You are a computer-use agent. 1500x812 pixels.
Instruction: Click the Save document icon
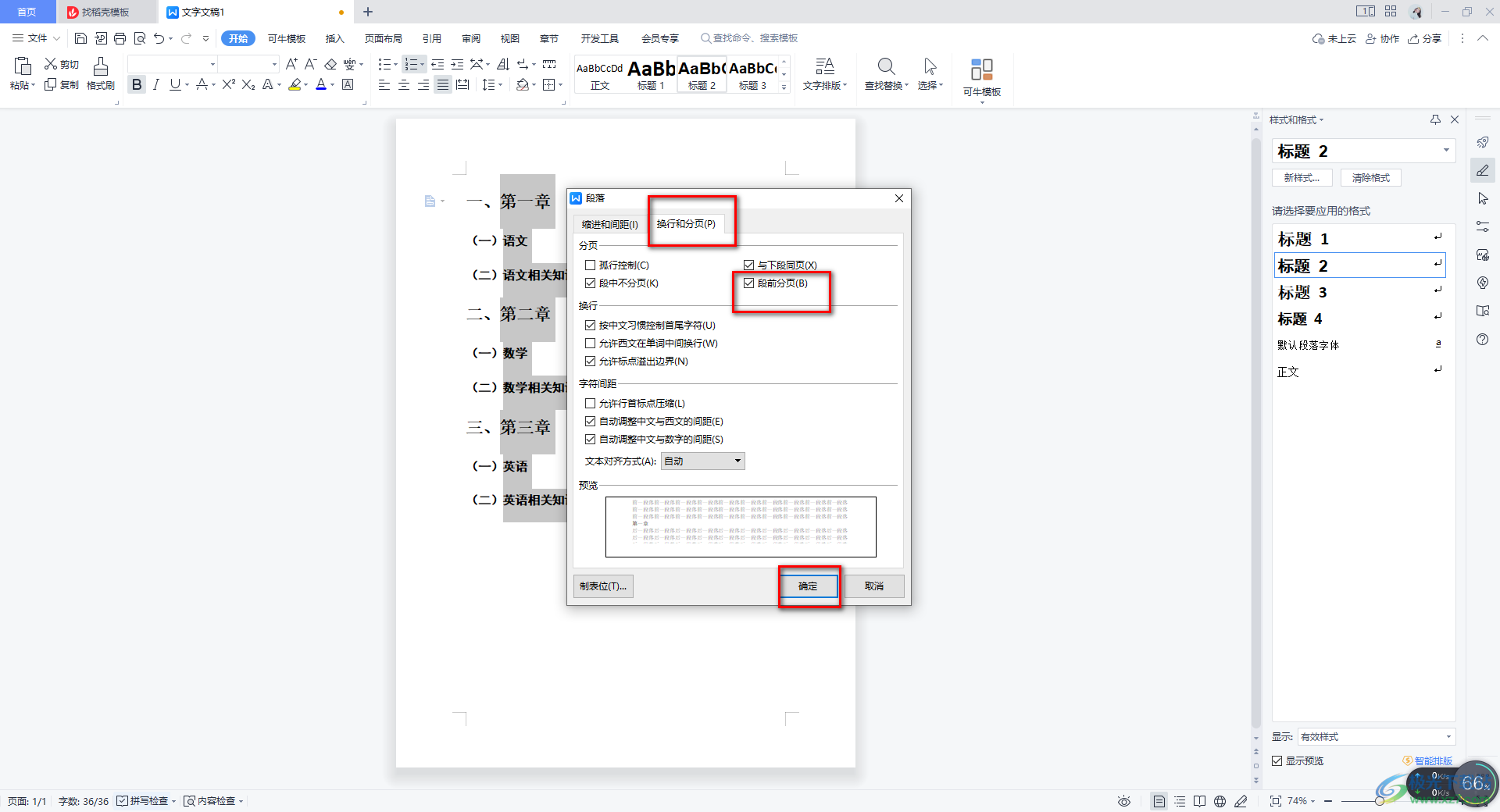[x=80, y=38]
